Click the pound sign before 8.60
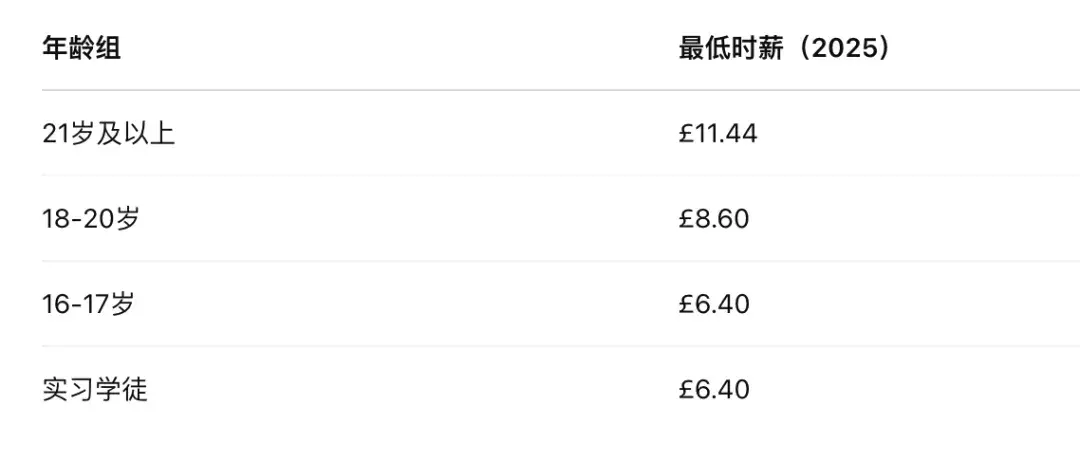The image size is (1080, 461). (686, 218)
